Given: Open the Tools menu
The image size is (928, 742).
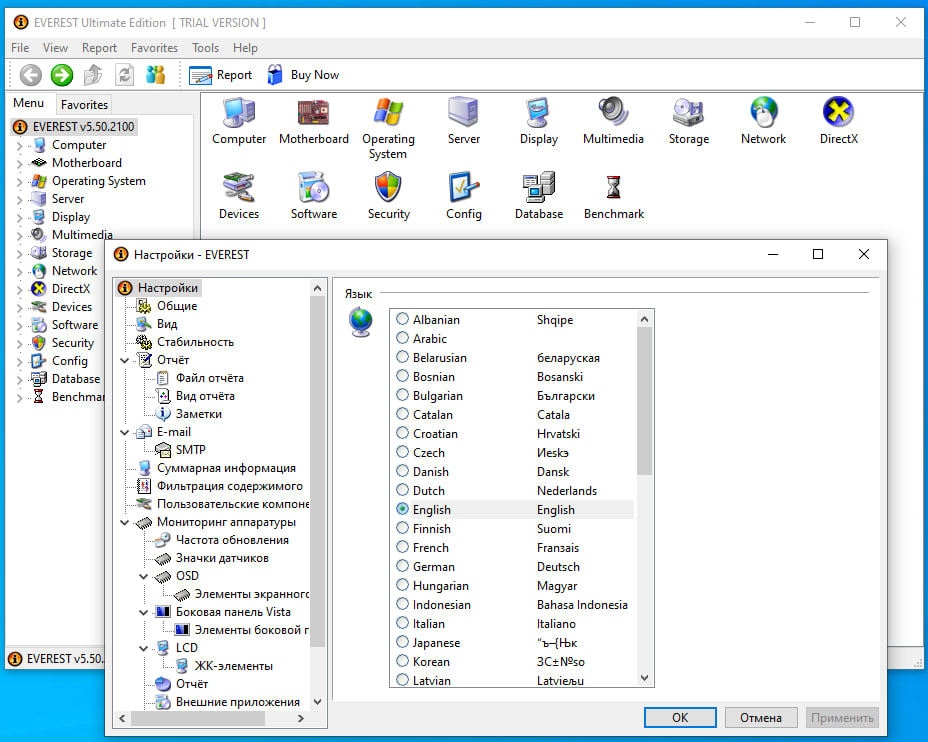Looking at the screenshot, I should click(205, 48).
